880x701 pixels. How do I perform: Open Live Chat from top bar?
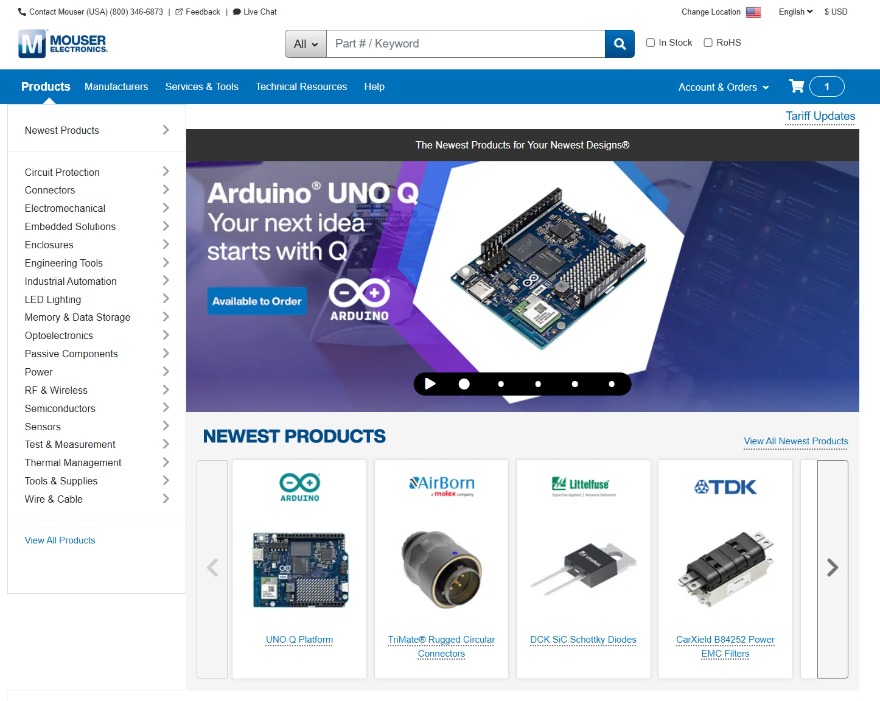(255, 12)
